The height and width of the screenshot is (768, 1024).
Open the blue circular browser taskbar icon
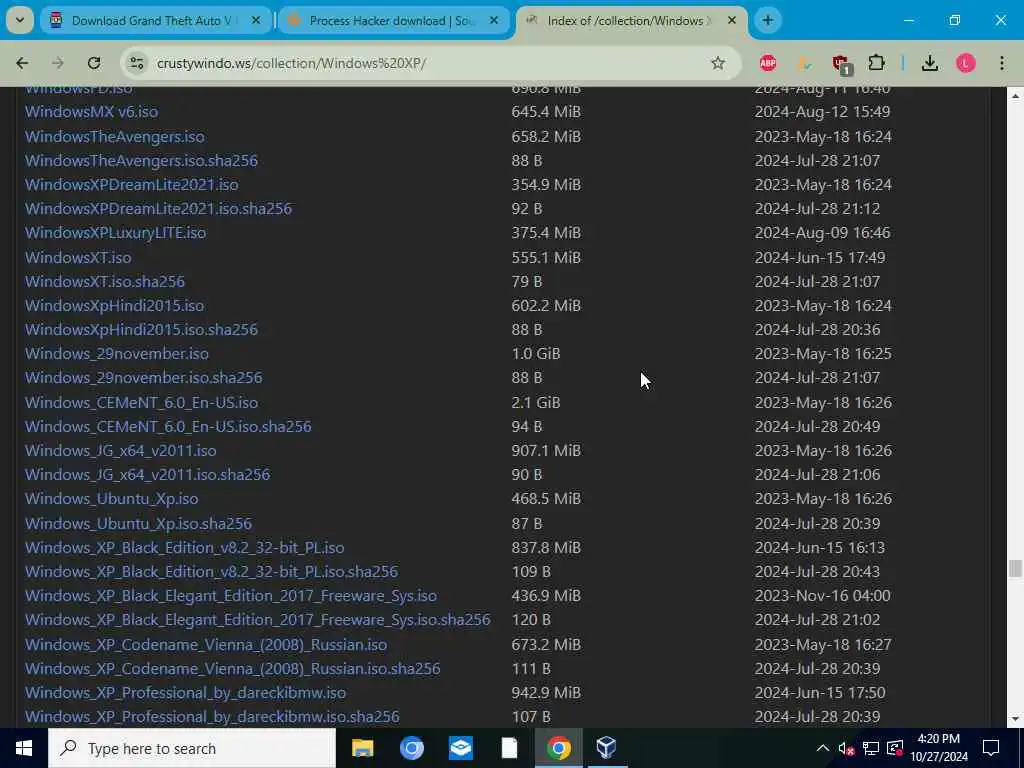[411, 748]
